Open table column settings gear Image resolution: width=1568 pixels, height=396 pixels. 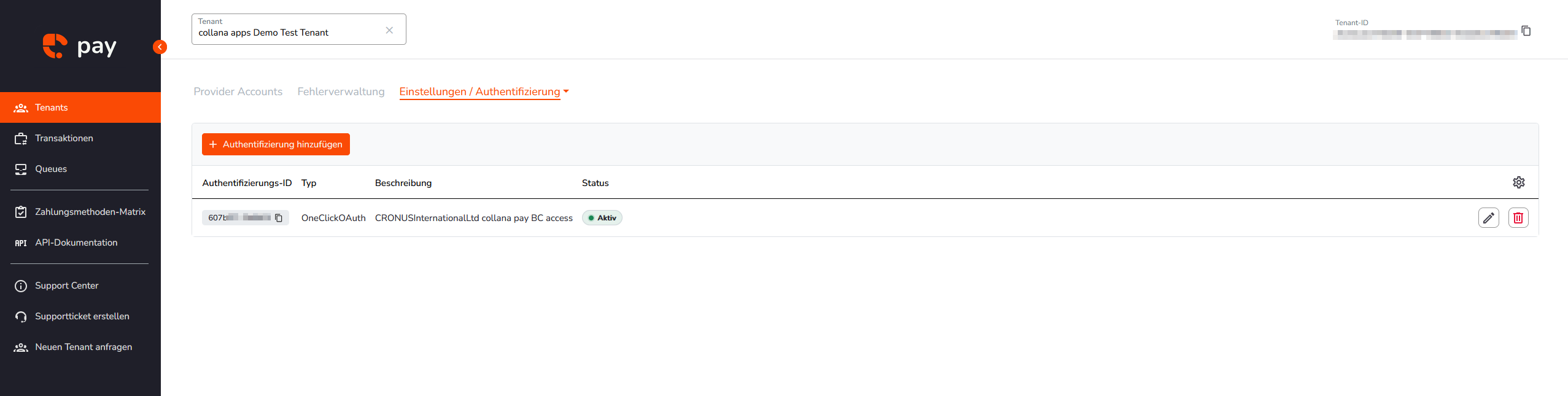1519,182
